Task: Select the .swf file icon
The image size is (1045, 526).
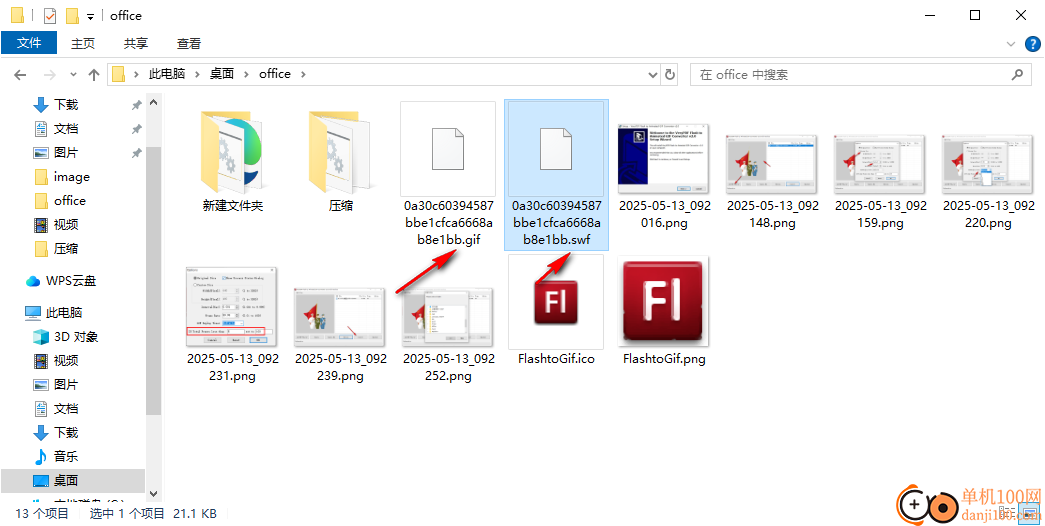Action: point(556,148)
